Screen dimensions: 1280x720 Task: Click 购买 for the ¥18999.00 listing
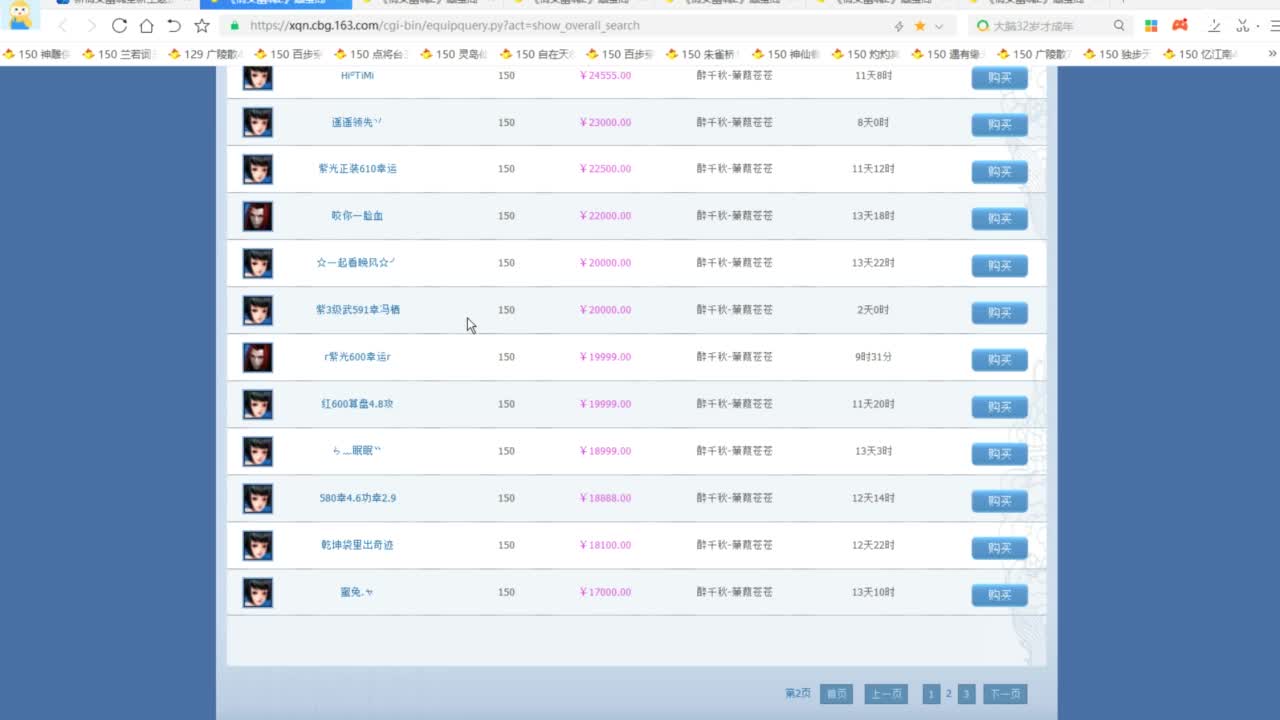click(999, 454)
